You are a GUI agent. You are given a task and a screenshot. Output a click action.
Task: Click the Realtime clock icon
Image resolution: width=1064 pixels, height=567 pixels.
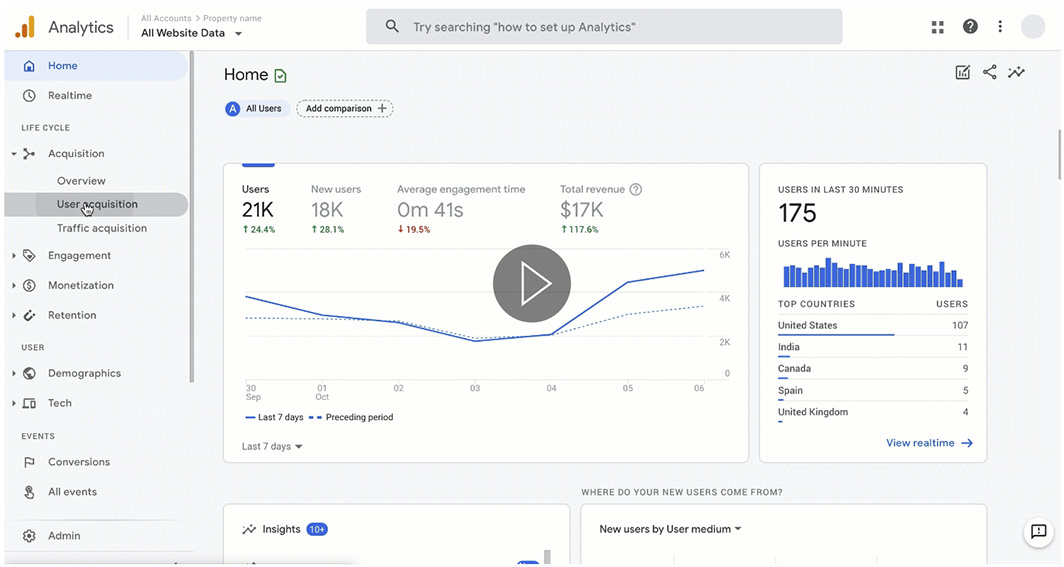click(x=29, y=96)
